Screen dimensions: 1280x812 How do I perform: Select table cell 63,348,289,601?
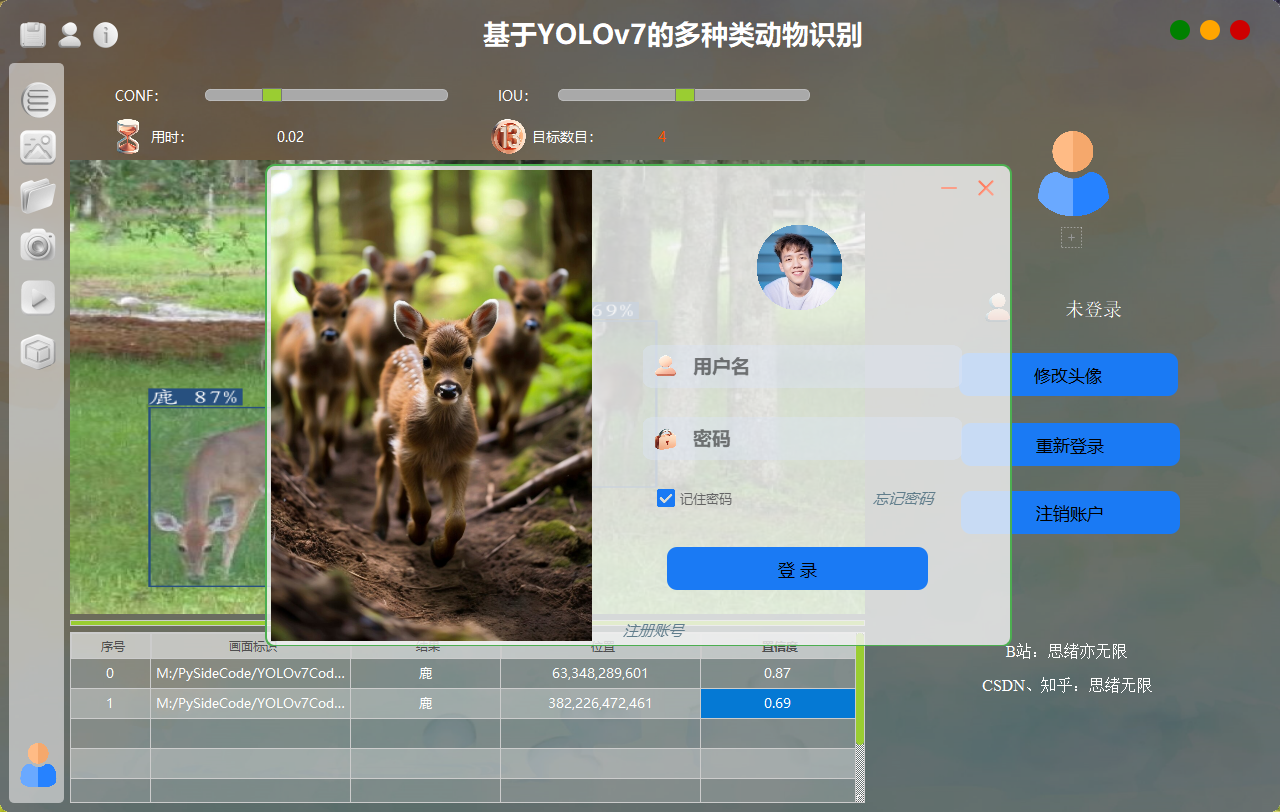(x=600, y=673)
